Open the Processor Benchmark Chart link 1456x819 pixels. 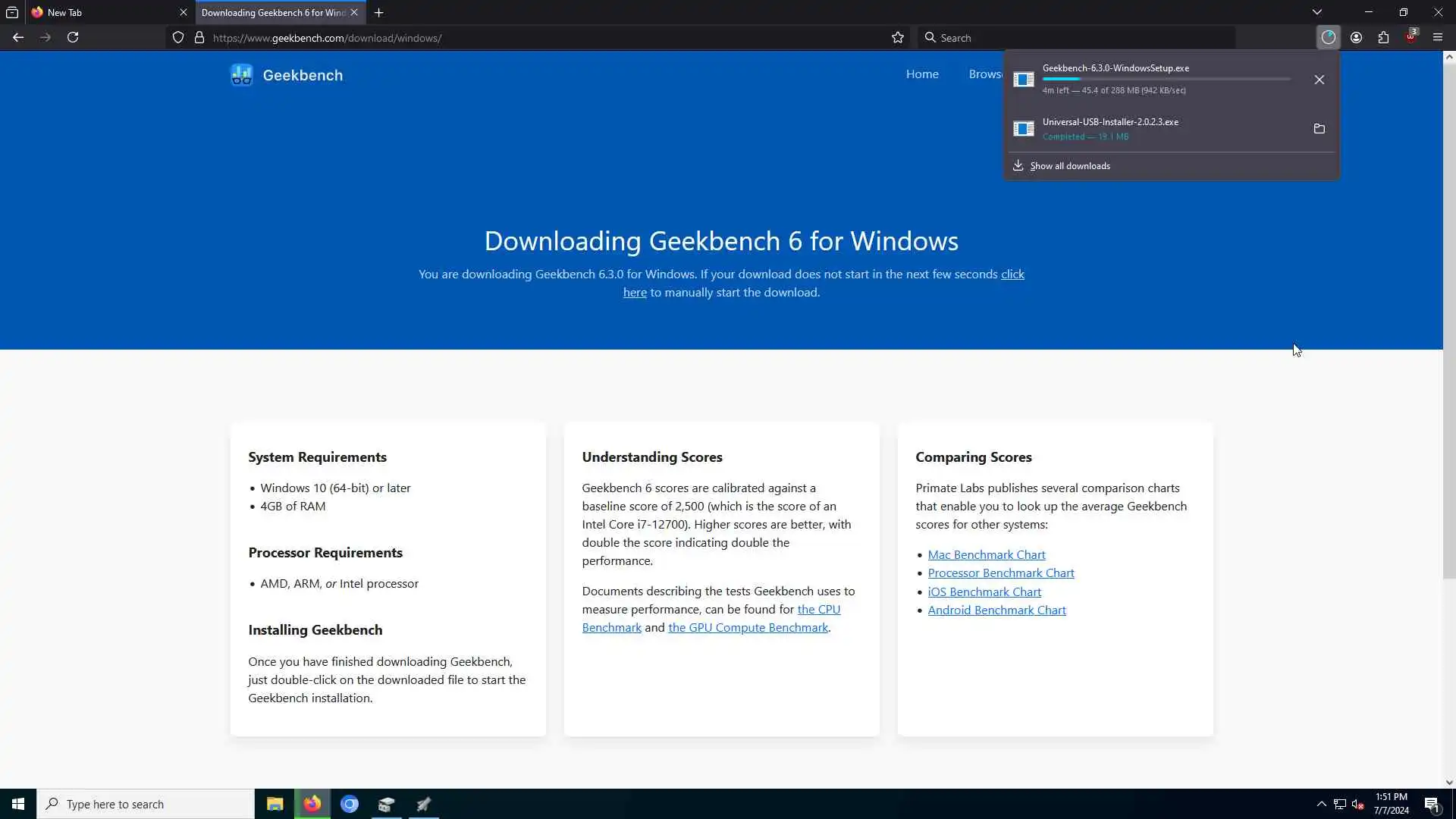tap(1000, 573)
